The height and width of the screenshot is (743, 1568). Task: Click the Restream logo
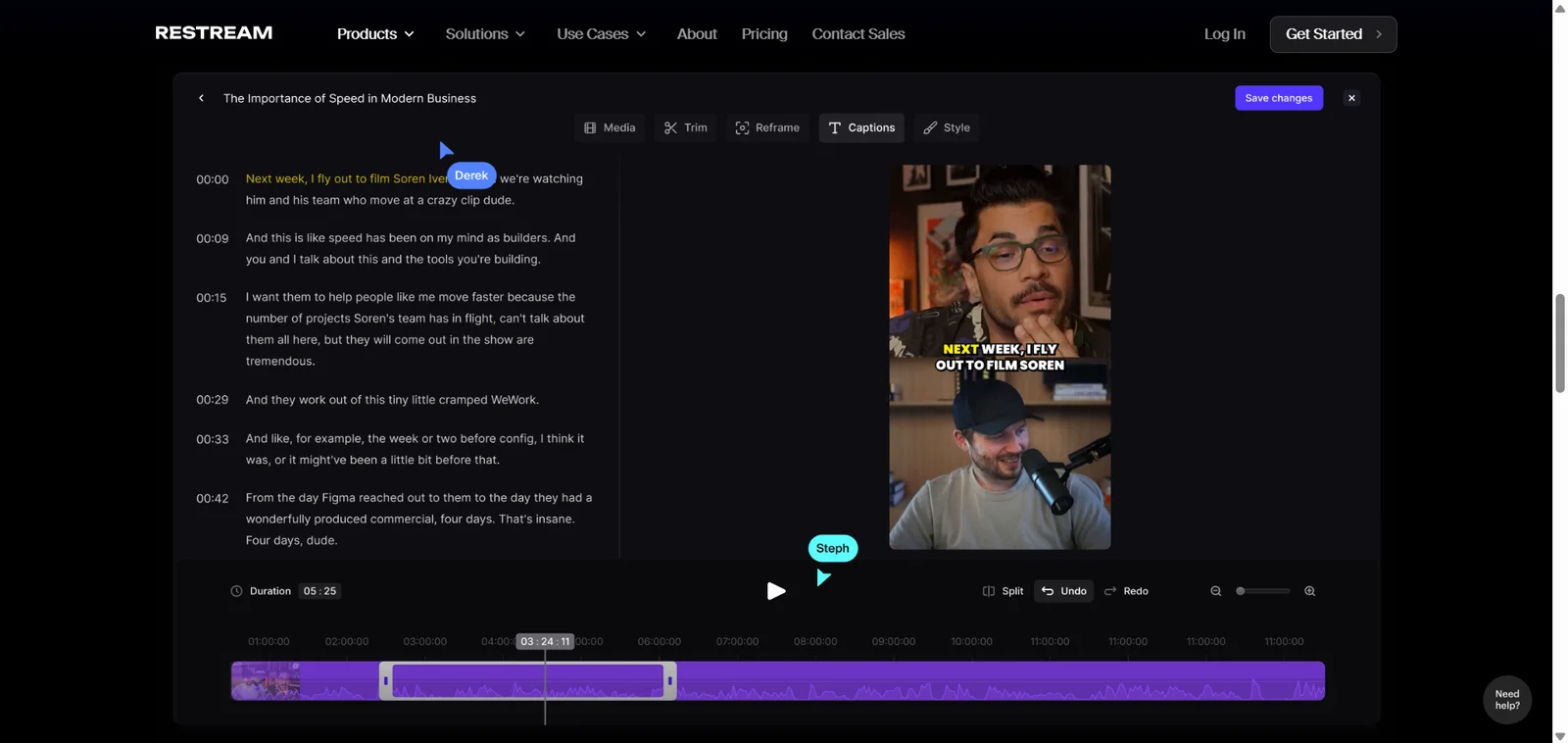coord(214,33)
